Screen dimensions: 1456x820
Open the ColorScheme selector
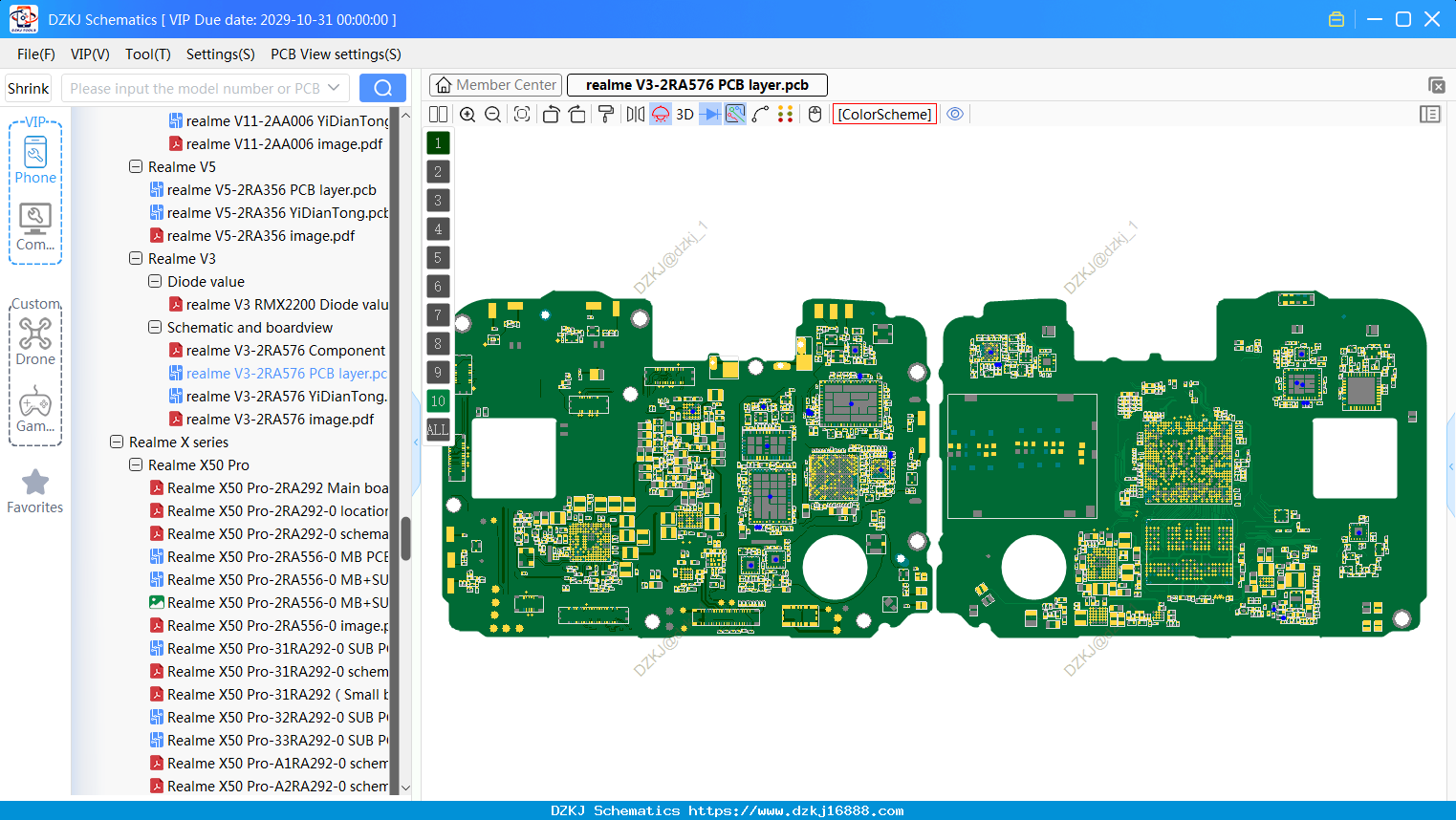coord(884,114)
